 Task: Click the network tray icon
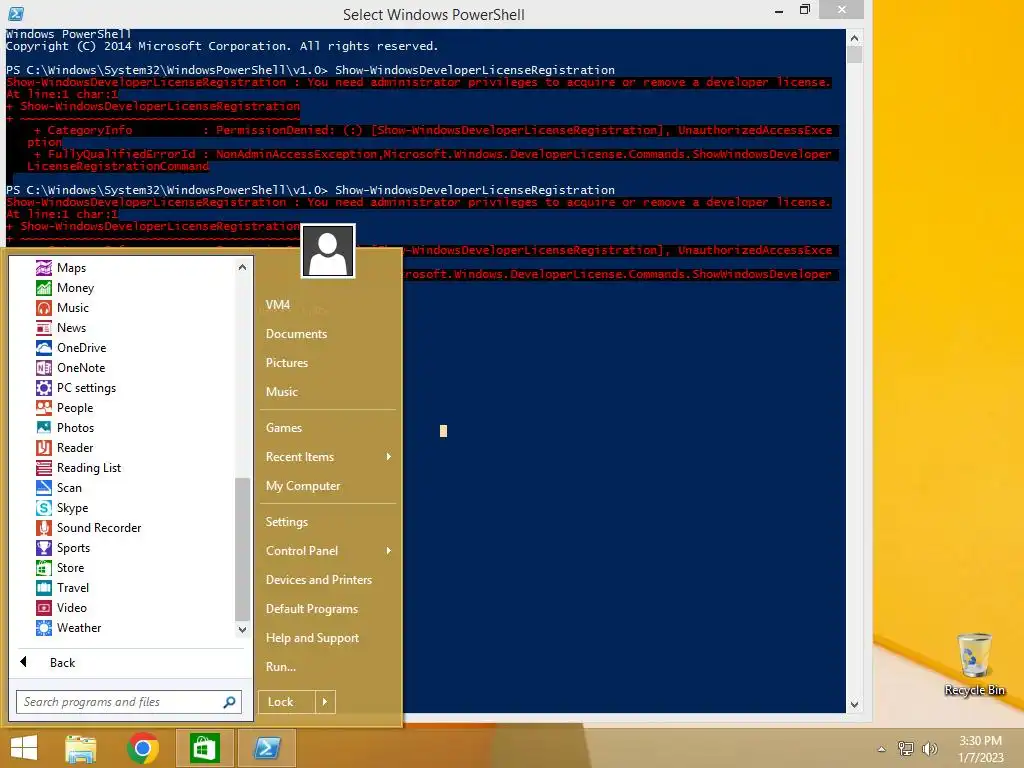point(906,748)
